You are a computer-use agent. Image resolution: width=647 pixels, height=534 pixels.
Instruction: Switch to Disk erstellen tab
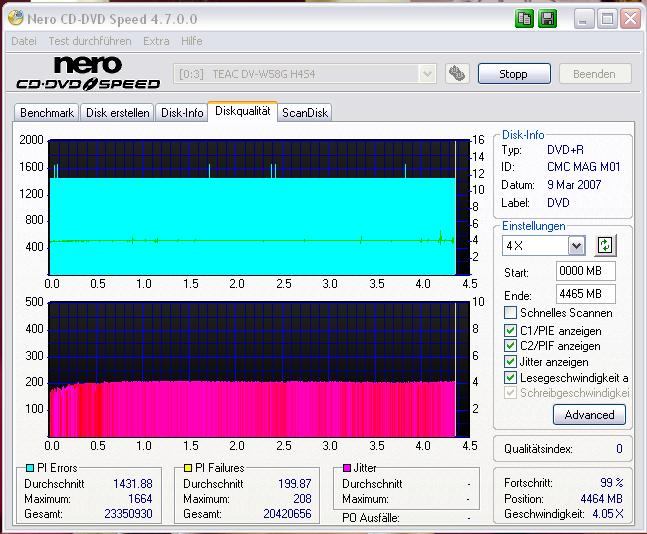tap(117, 113)
